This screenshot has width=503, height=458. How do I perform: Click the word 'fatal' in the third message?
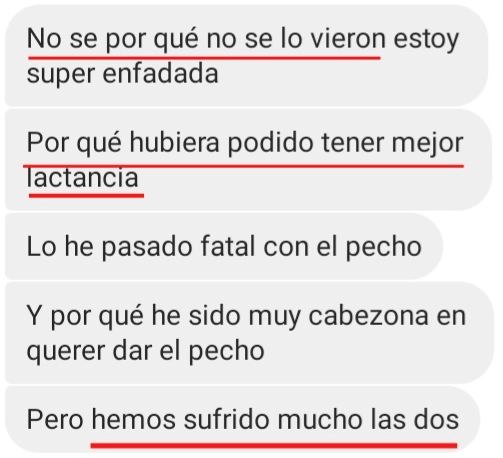tap(228, 246)
